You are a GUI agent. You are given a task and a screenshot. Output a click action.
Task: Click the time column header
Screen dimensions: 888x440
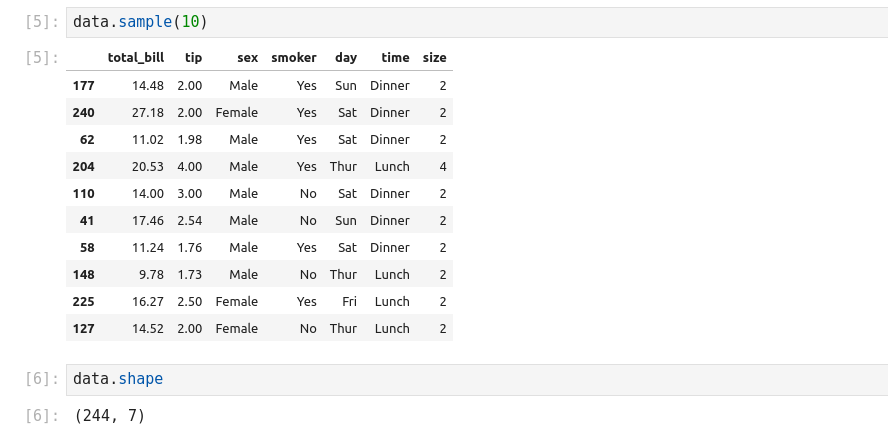[x=395, y=58]
